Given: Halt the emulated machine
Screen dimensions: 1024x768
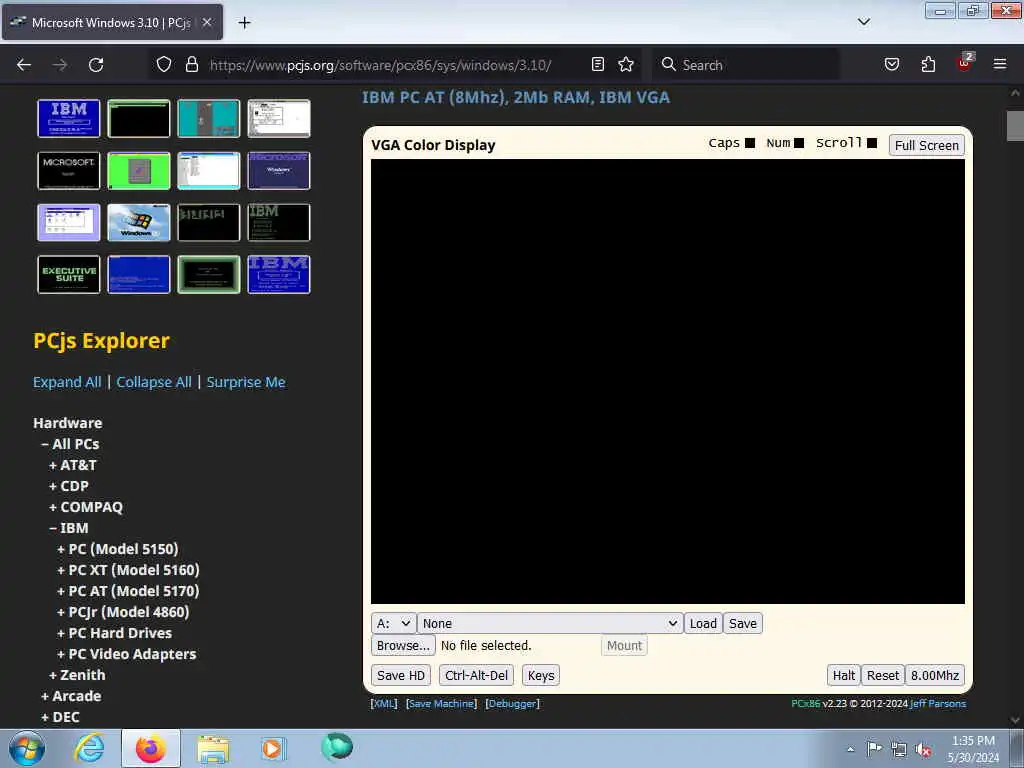Looking at the screenshot, I should pyautogui.click(x=844, y=675).
